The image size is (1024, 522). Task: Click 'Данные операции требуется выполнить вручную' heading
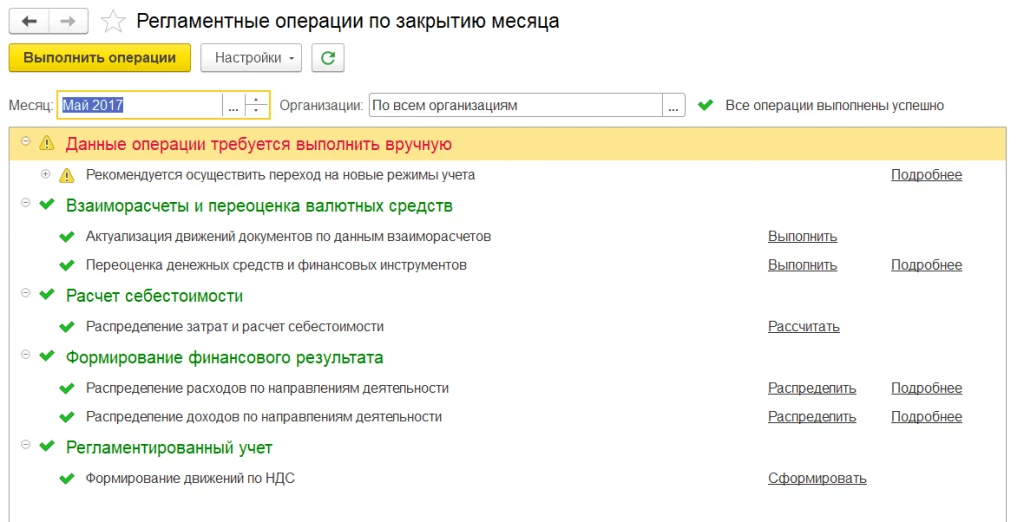[x=258, y=144]
